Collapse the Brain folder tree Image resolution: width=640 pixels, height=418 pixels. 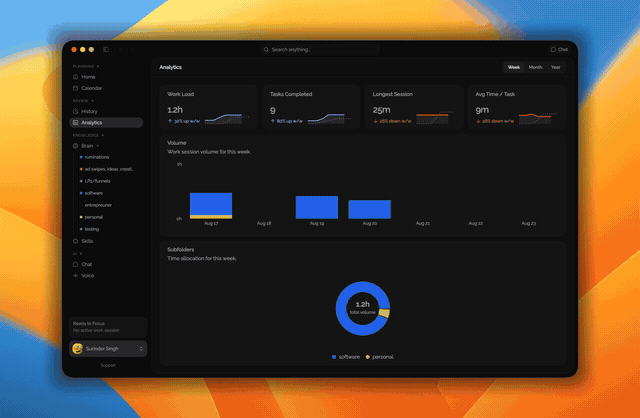[98, 146]
